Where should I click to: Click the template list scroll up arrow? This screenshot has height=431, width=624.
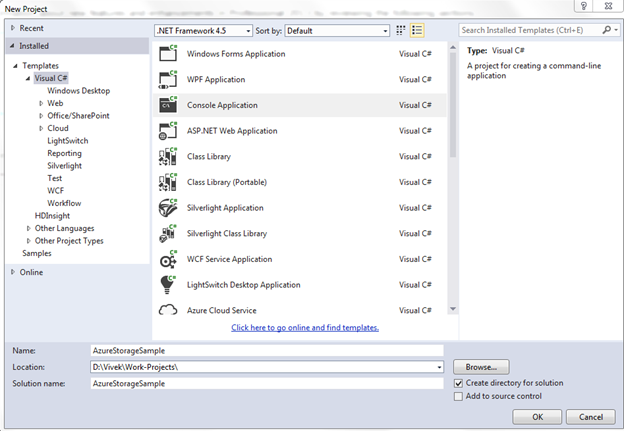453,47
